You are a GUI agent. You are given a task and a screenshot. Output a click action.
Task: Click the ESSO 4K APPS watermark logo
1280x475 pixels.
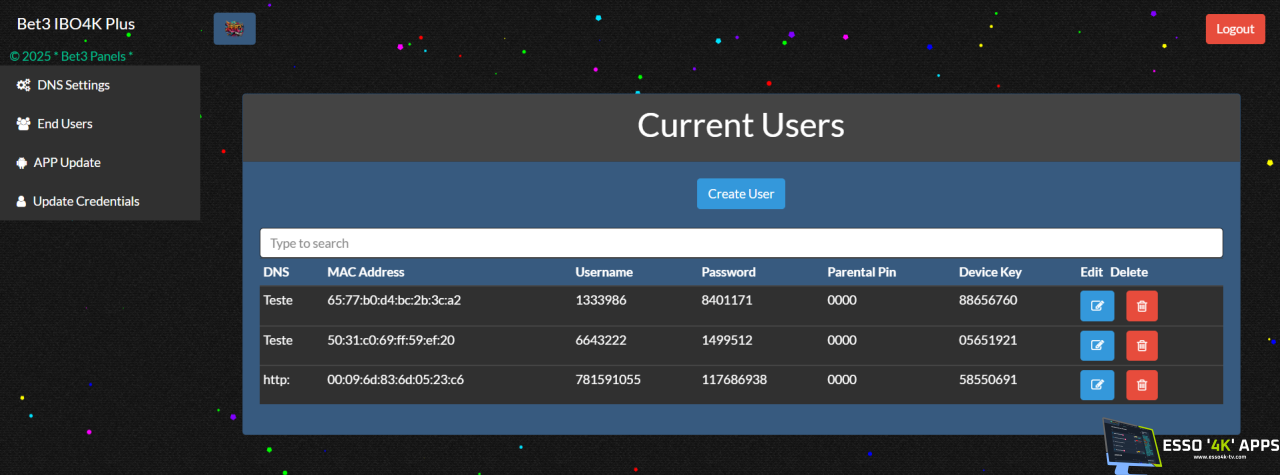[x=1190, y=446]
